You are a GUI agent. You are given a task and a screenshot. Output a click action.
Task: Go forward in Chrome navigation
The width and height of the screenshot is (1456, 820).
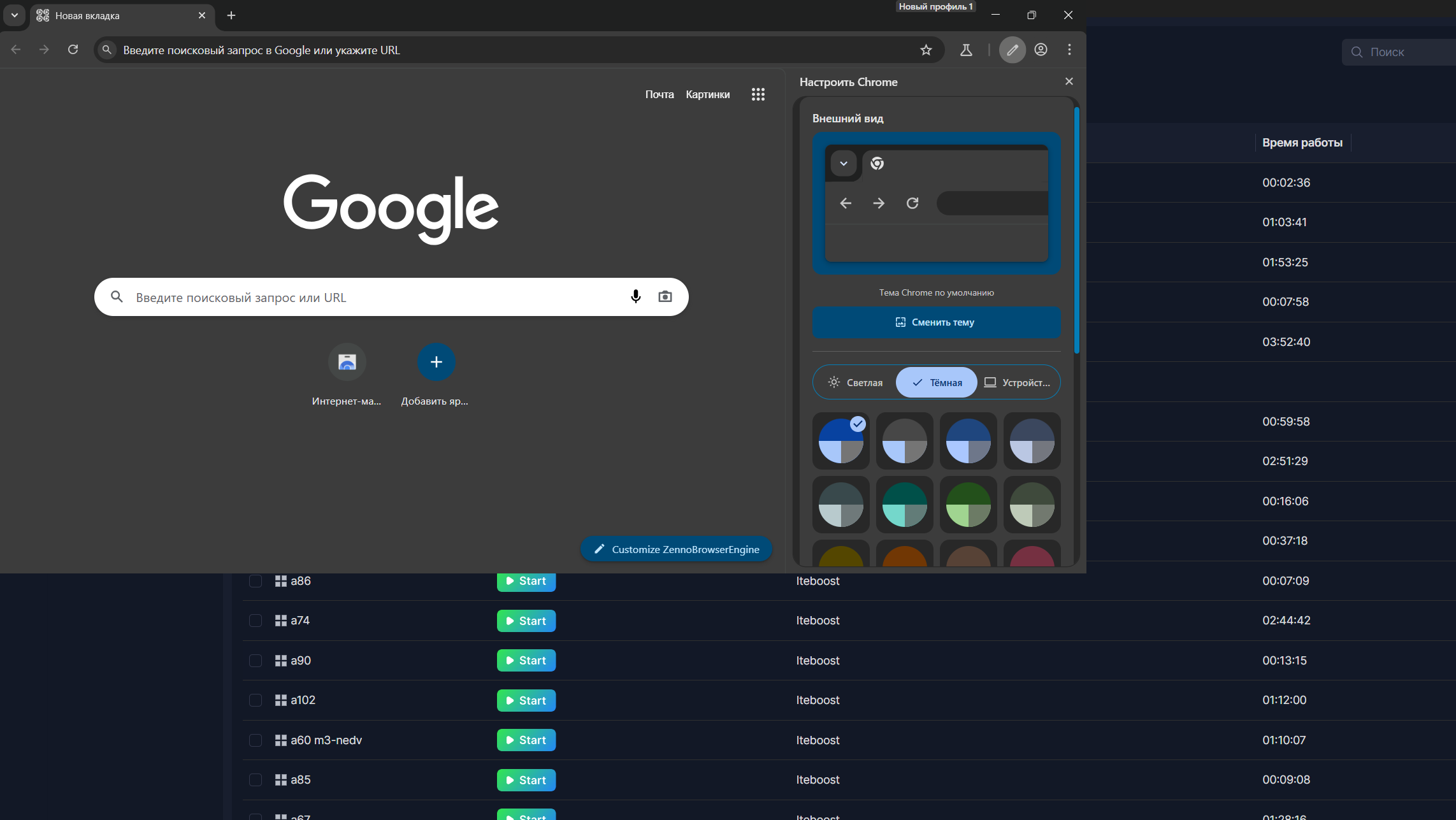(x=44, y=50)
